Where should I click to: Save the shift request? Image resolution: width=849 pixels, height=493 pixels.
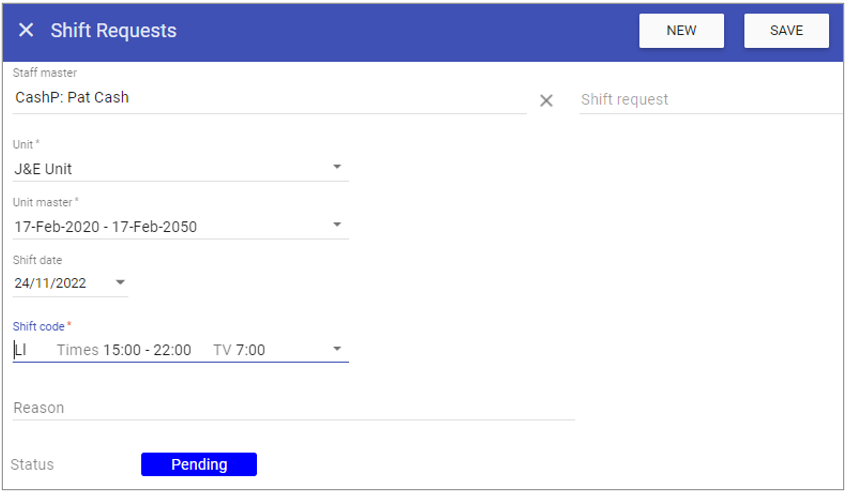coord(786,31)
